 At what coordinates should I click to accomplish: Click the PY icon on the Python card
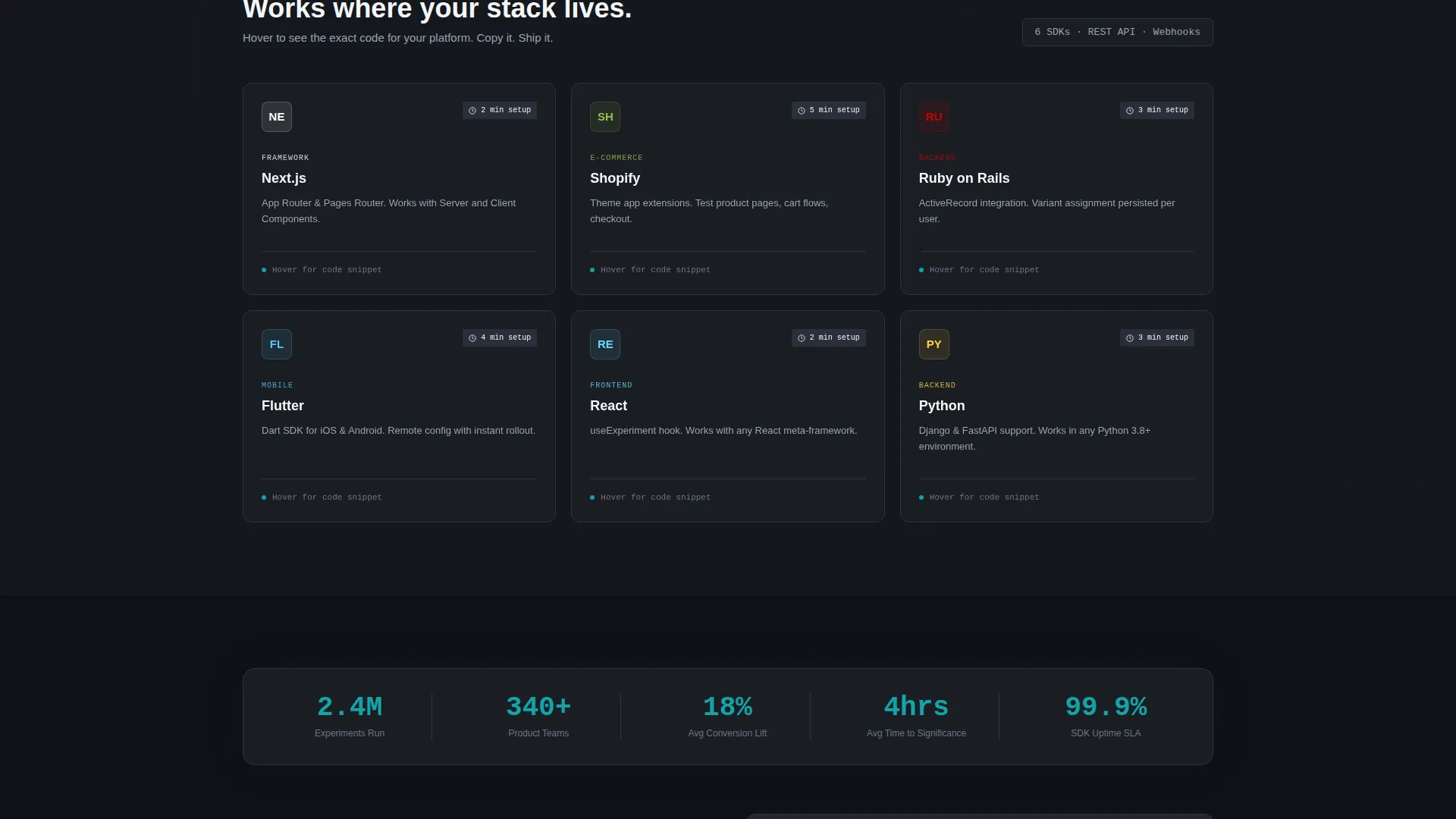(x=934, y=344)
